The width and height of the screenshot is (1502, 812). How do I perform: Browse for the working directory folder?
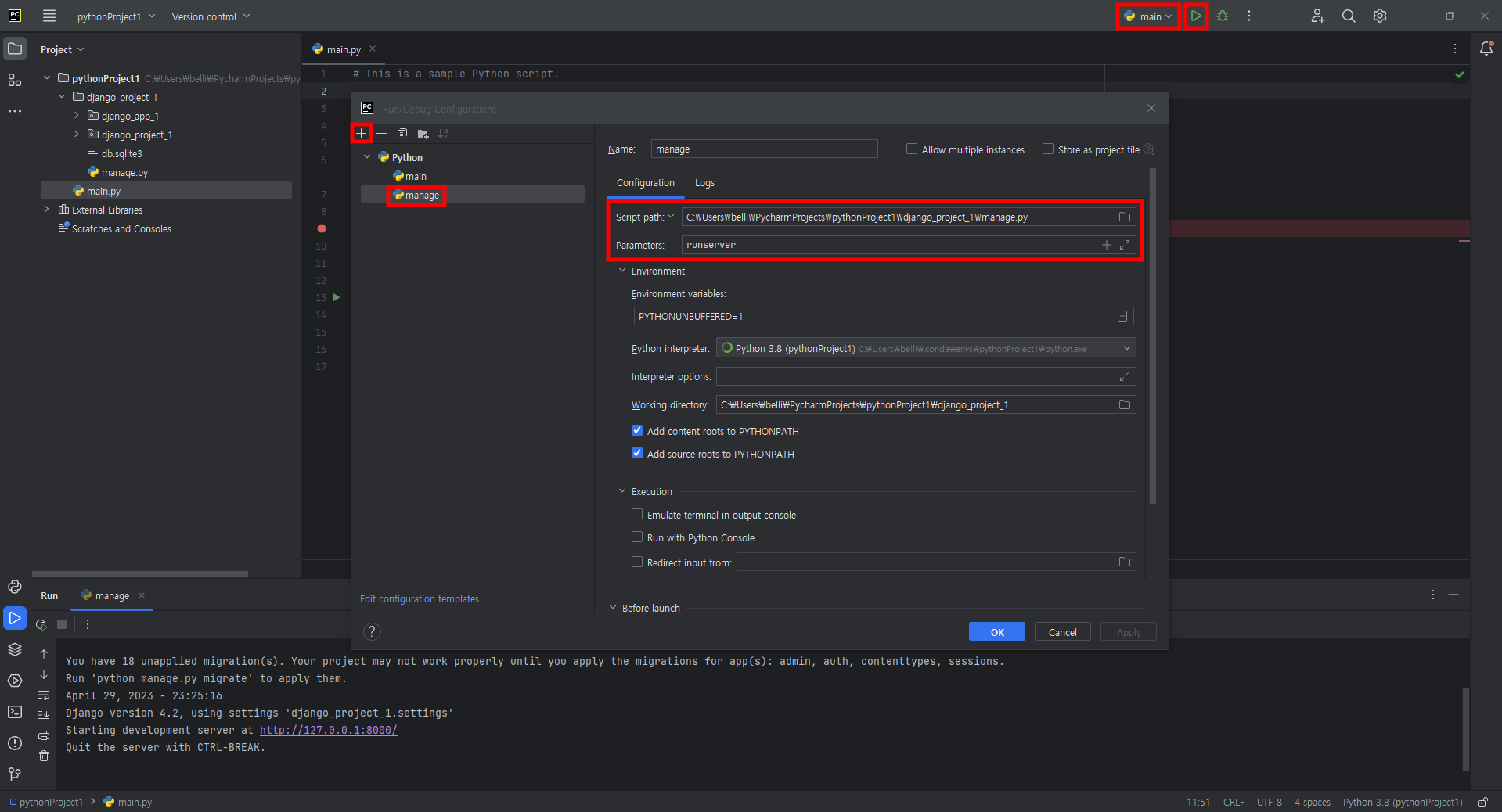click(1125, 404)
